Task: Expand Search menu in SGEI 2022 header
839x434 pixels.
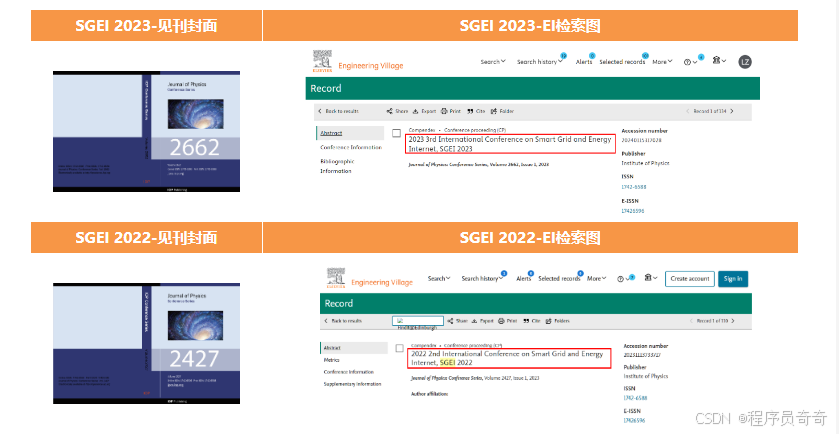Action: (x=439, y=278)
